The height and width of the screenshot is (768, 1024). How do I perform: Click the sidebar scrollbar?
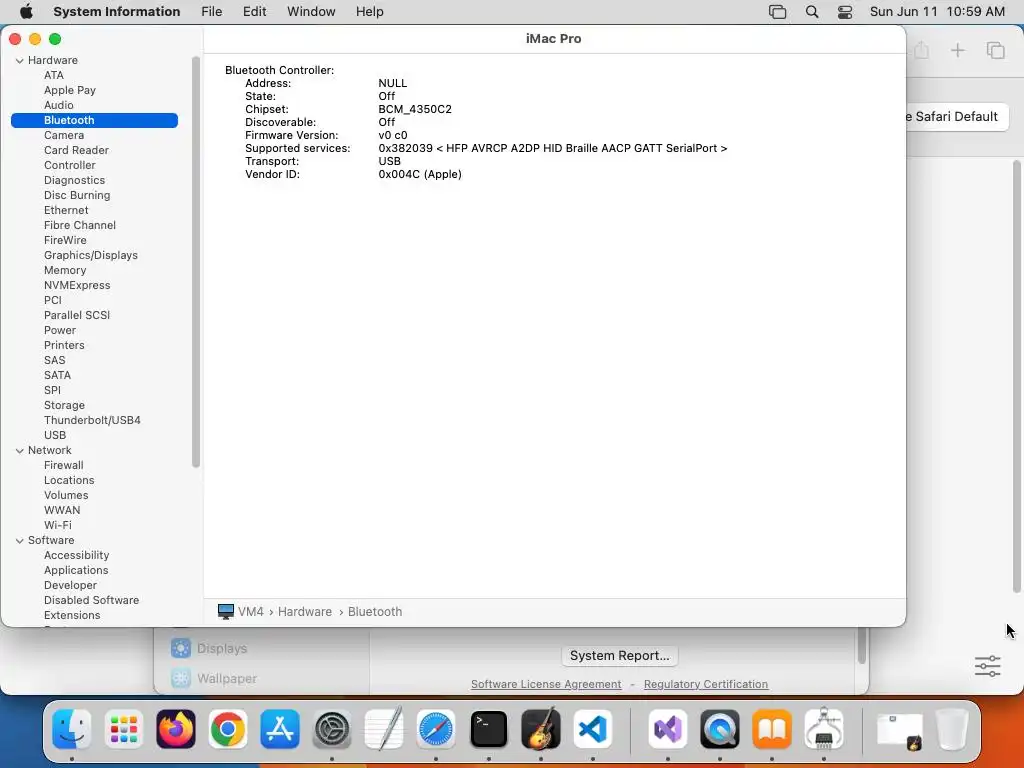coord(195,261)
